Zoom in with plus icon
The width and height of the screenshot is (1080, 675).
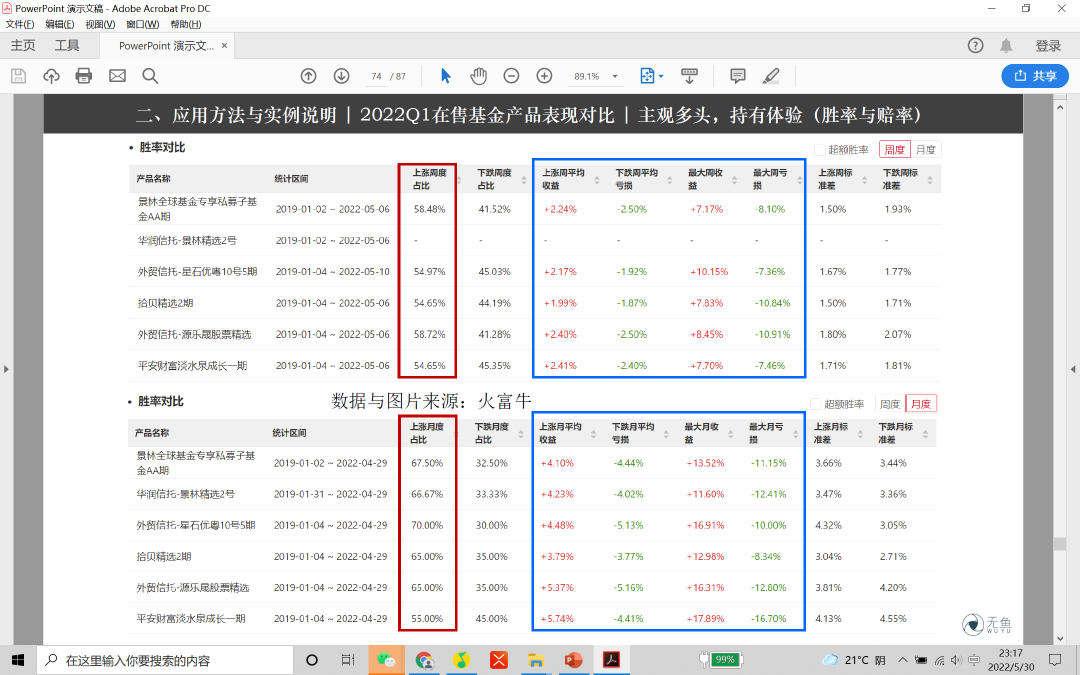pyautogui.click(x=544, y=76)
